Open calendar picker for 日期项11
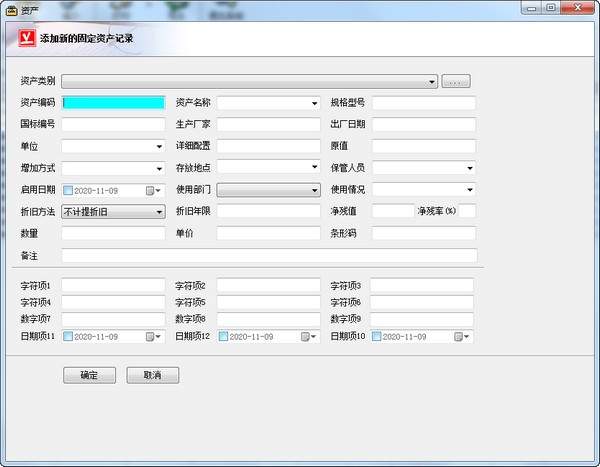Screen dimensions: 600x467 [153, 337]
